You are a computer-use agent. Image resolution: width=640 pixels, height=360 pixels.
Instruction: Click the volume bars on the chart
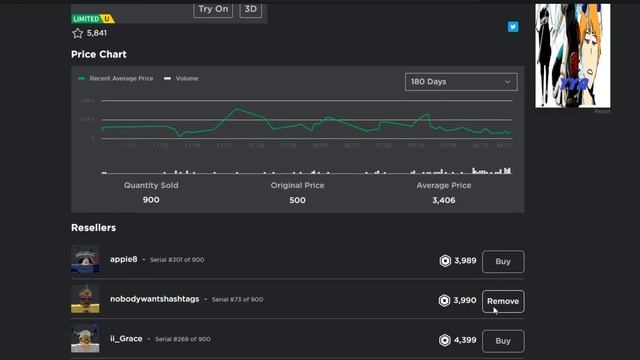coord(306,171)
